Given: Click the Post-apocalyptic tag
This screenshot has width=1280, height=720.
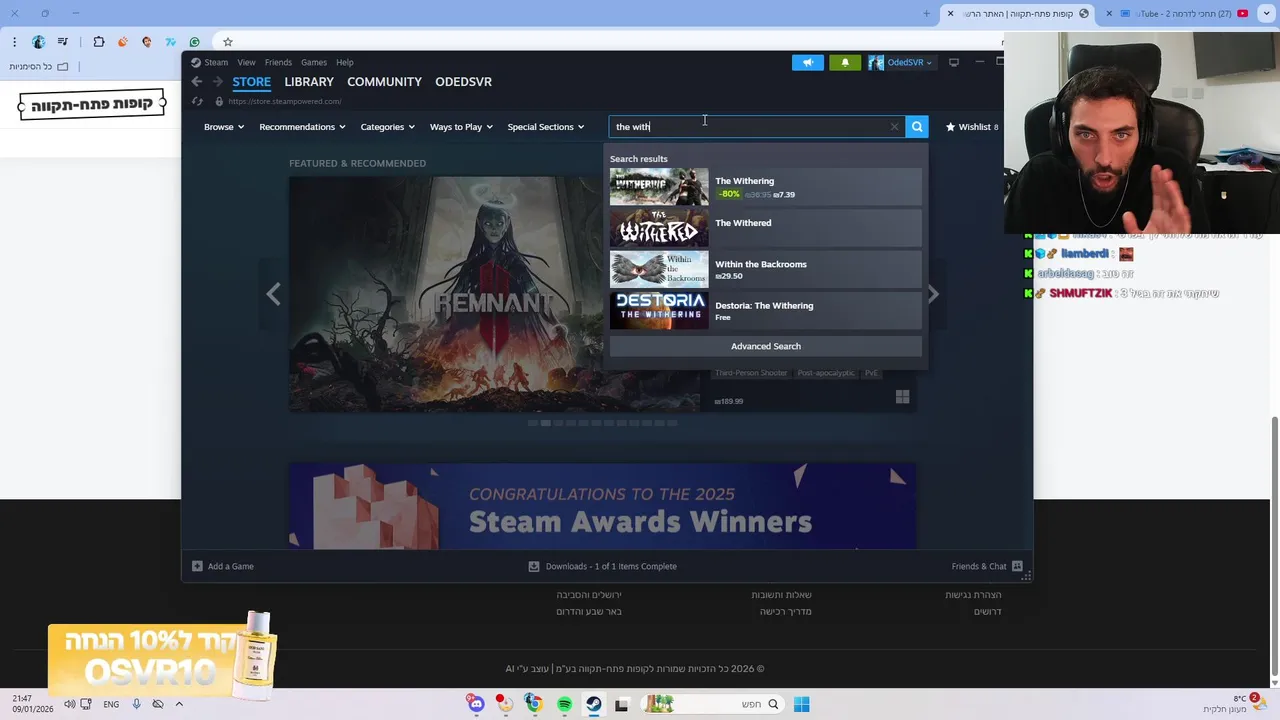Looking at the screenshot, I should [826, 373].
